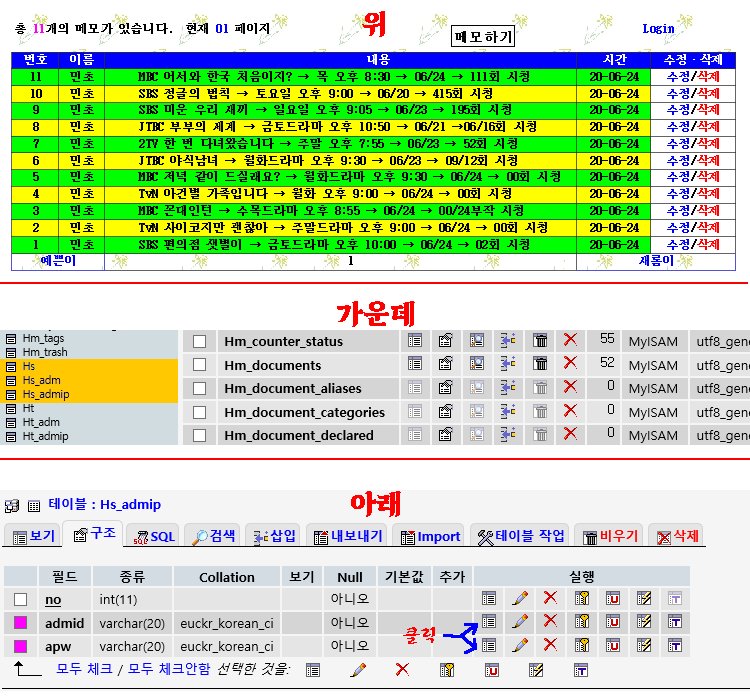Click the Hm_documents table name
The width and height of the screenshot is (750, 700).
click(273, 365)
